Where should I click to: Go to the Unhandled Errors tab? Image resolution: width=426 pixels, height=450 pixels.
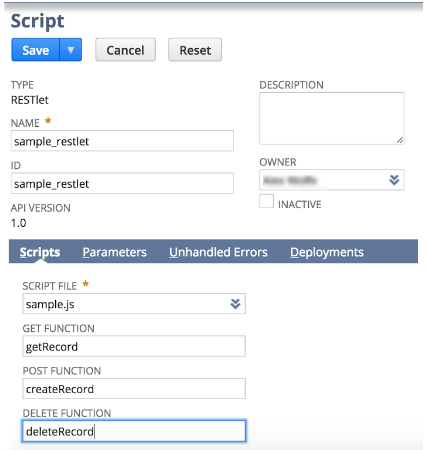(218, 252)
